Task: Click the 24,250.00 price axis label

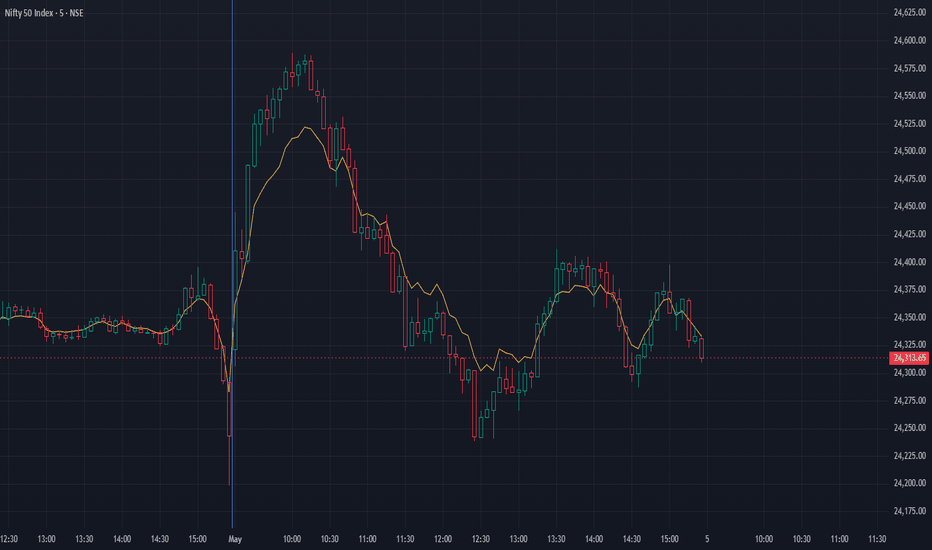Action: pos(909,428)
